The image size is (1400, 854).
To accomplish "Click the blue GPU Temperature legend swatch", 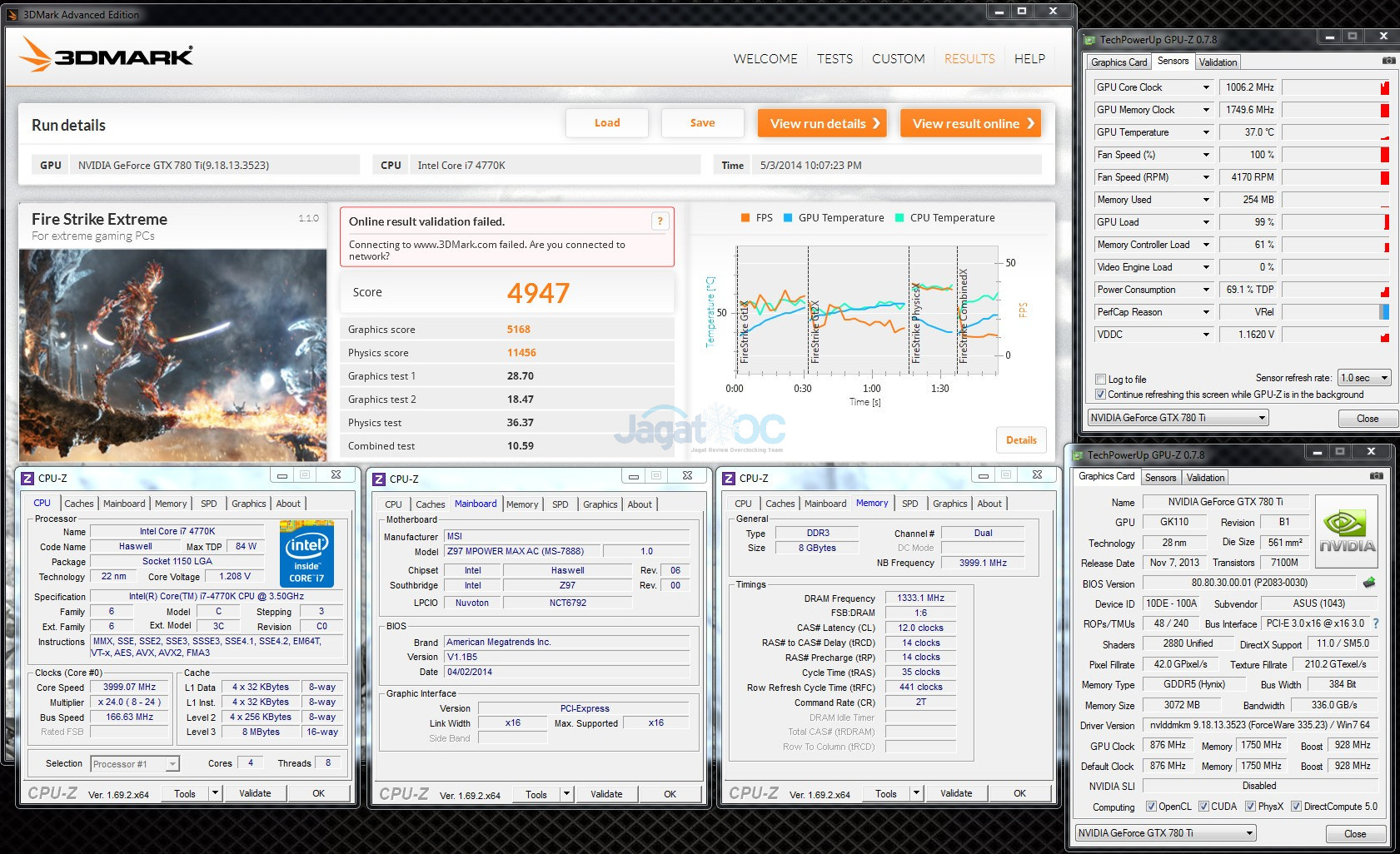I will (788, 218).
